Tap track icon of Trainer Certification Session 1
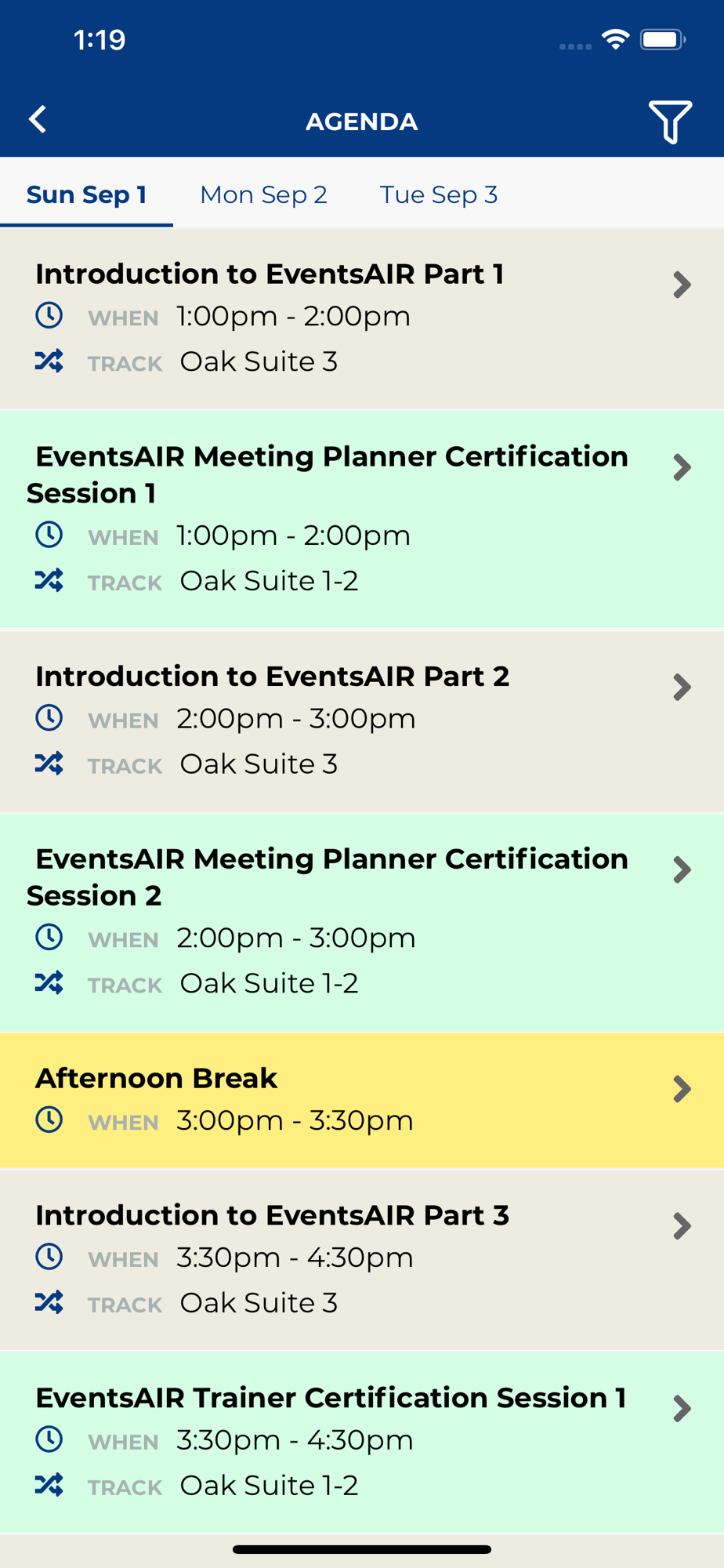This screenshot has width=724, height=1568. 49,1484
